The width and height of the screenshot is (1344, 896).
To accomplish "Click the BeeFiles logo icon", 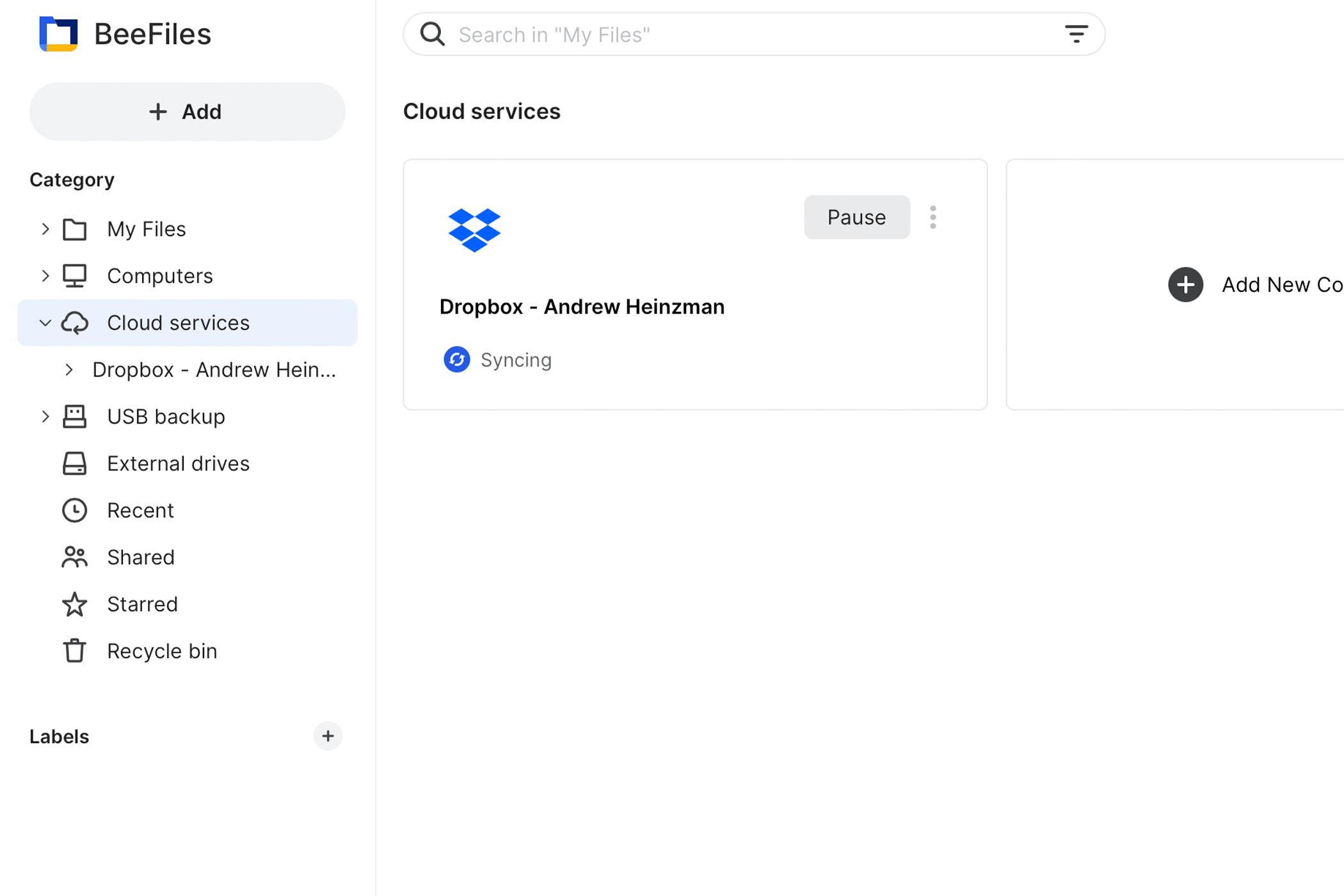I will [58, 34].
